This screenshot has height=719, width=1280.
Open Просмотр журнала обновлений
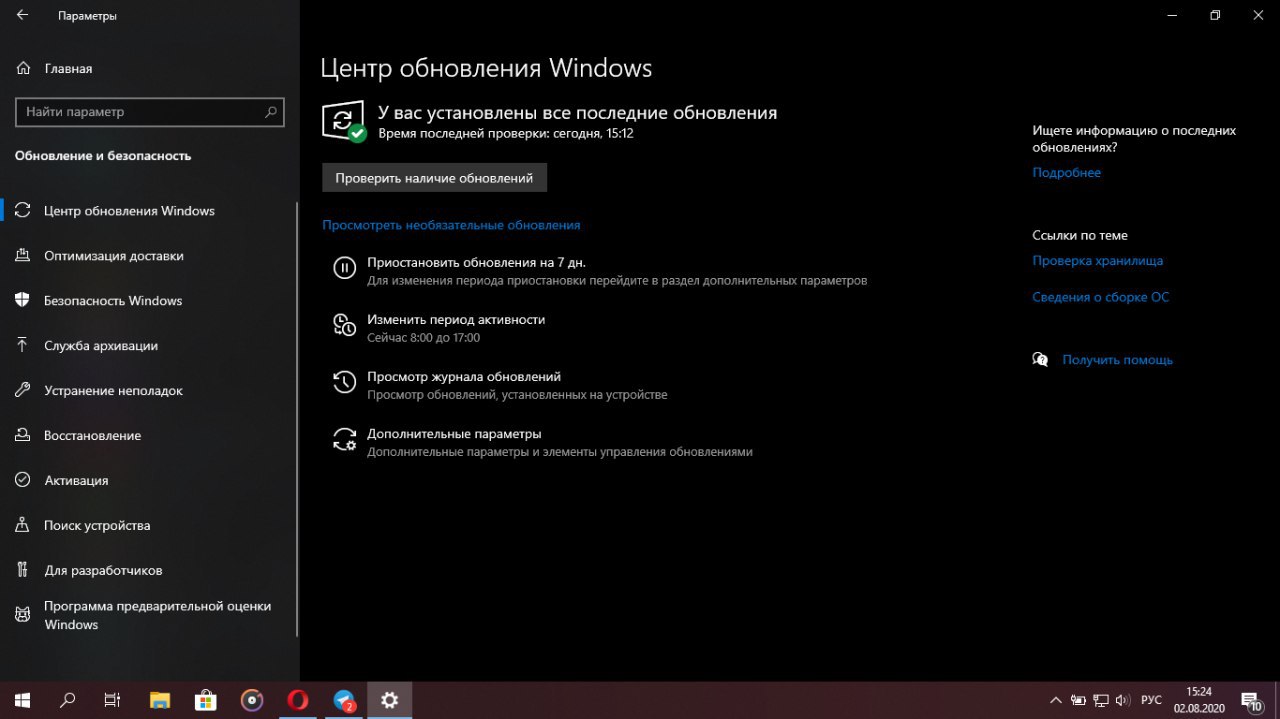(464, 377)
